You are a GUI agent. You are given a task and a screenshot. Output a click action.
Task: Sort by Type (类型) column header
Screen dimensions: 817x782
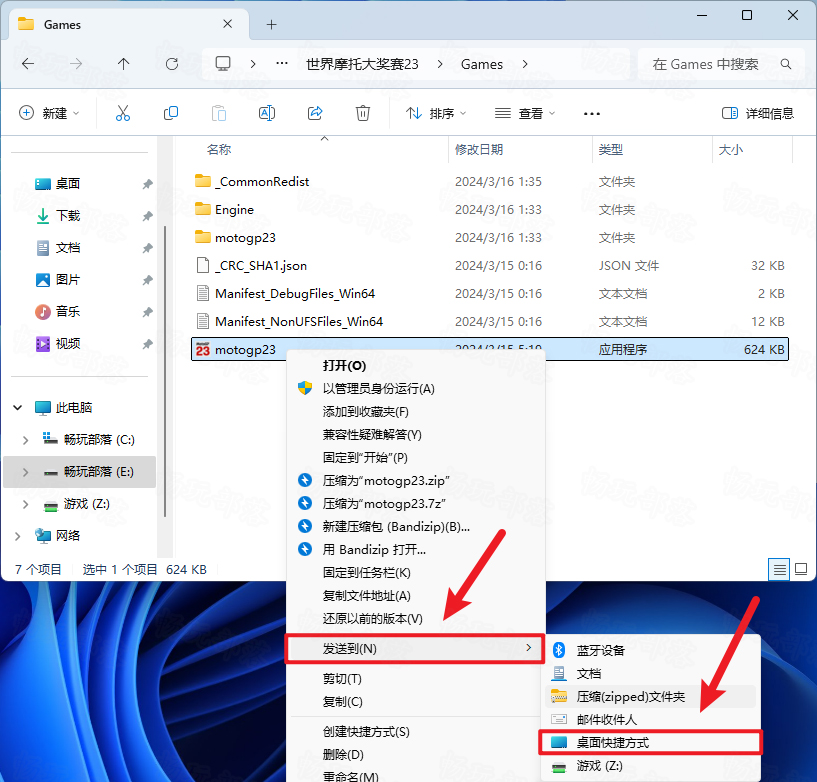pyautogui.click(x=611, y=150)
